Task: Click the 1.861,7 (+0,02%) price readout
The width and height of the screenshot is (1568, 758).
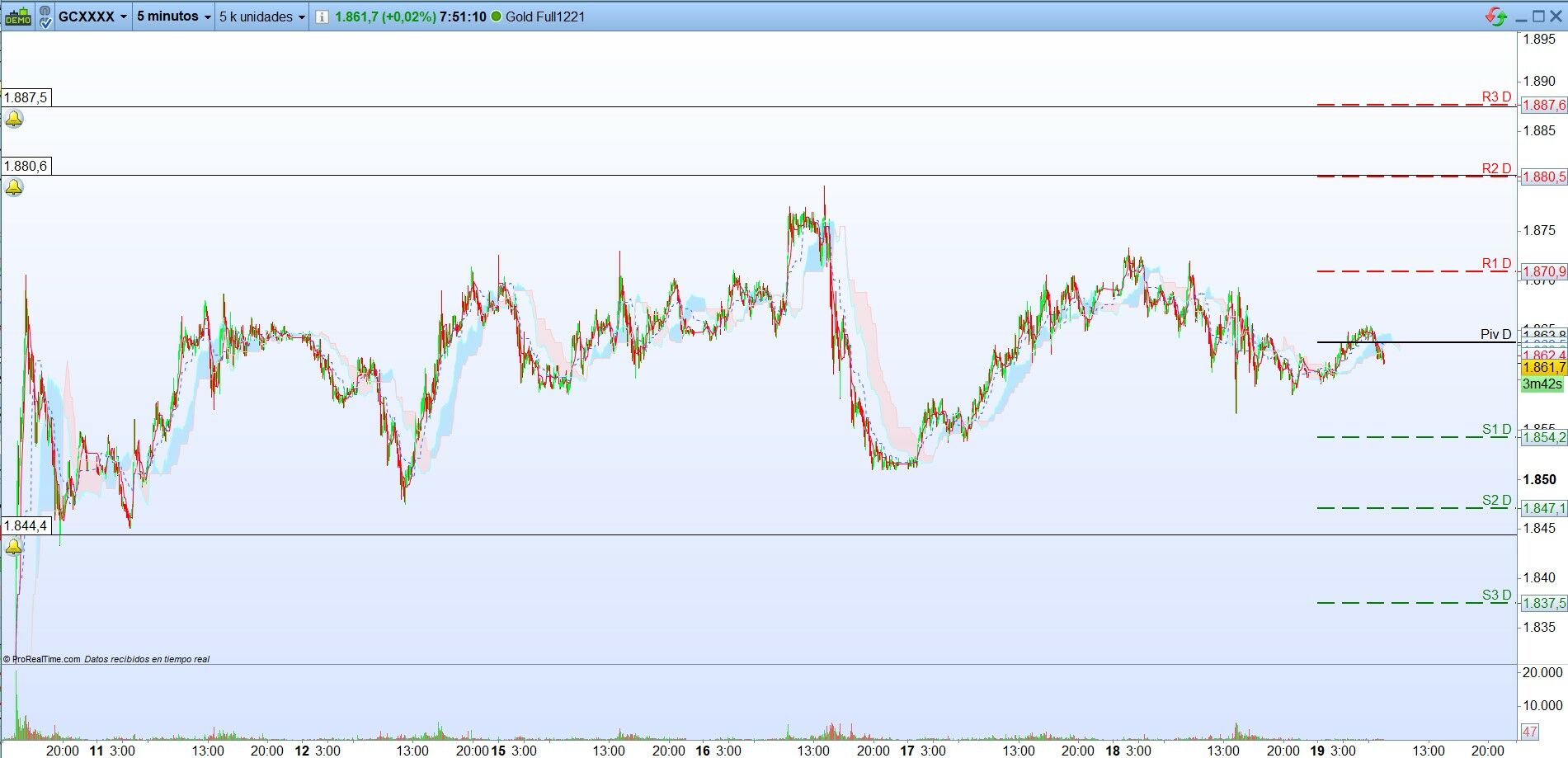Action: [x=385, y=16]
